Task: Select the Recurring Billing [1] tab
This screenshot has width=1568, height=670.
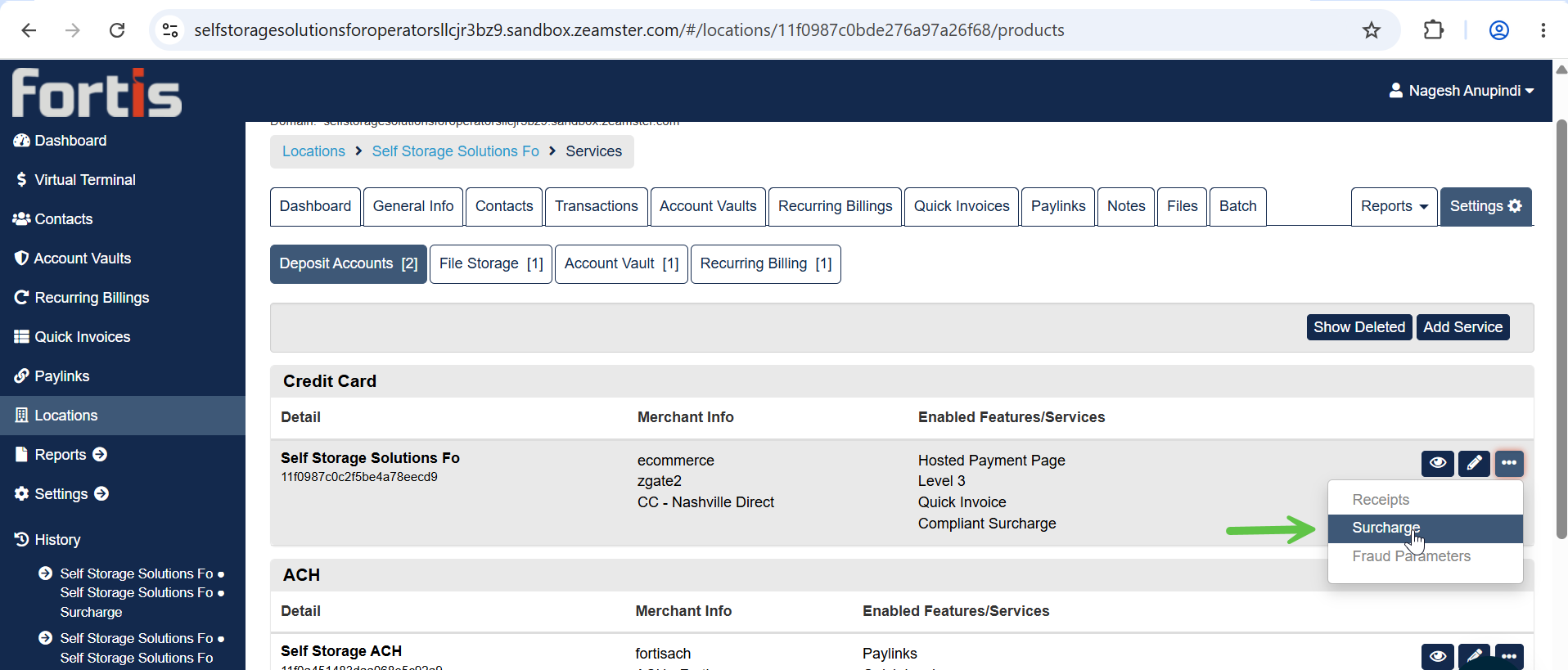Action: (766, 264)
